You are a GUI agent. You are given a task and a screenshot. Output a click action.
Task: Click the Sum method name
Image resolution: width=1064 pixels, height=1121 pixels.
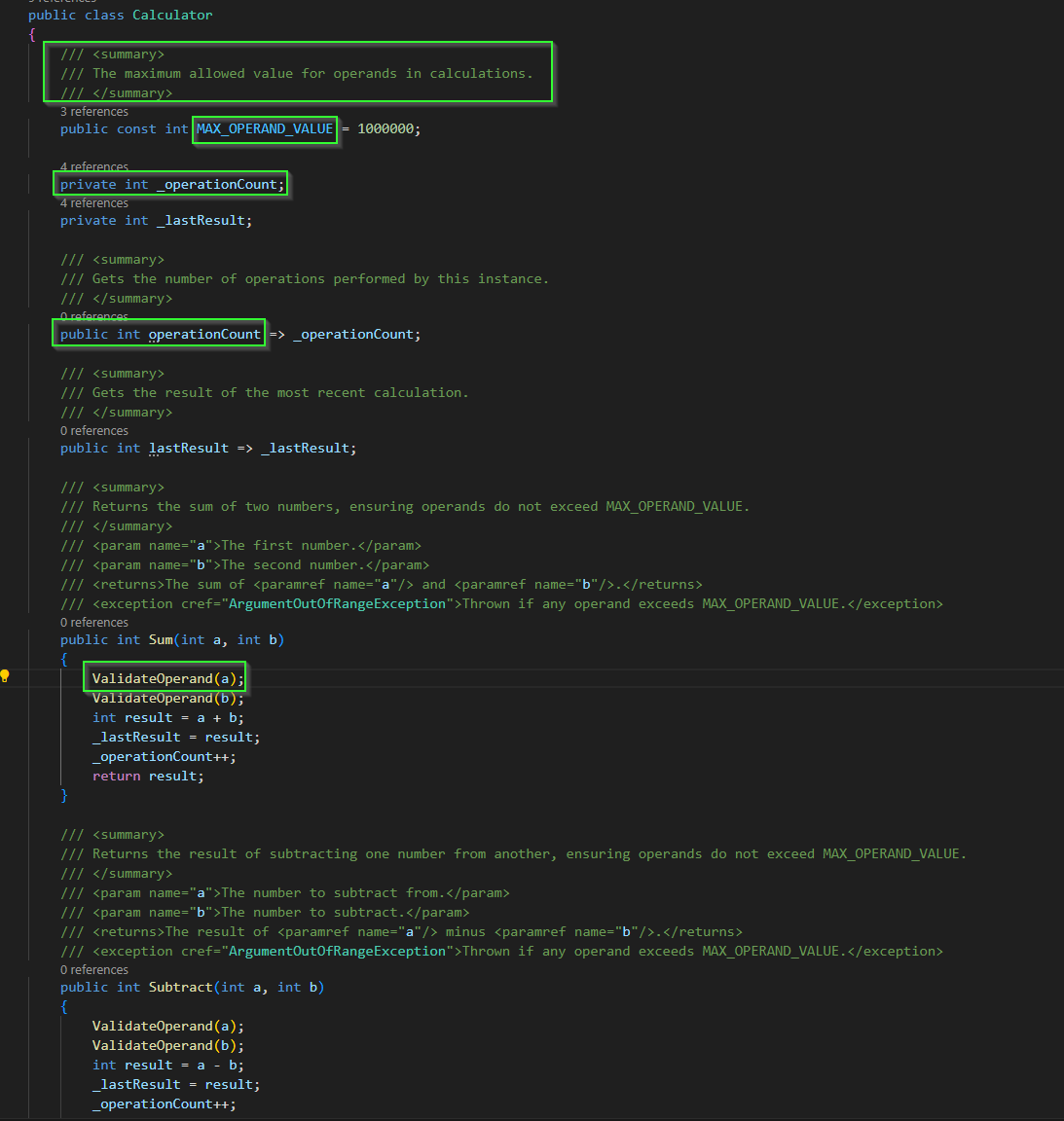(x=160, y=639)
